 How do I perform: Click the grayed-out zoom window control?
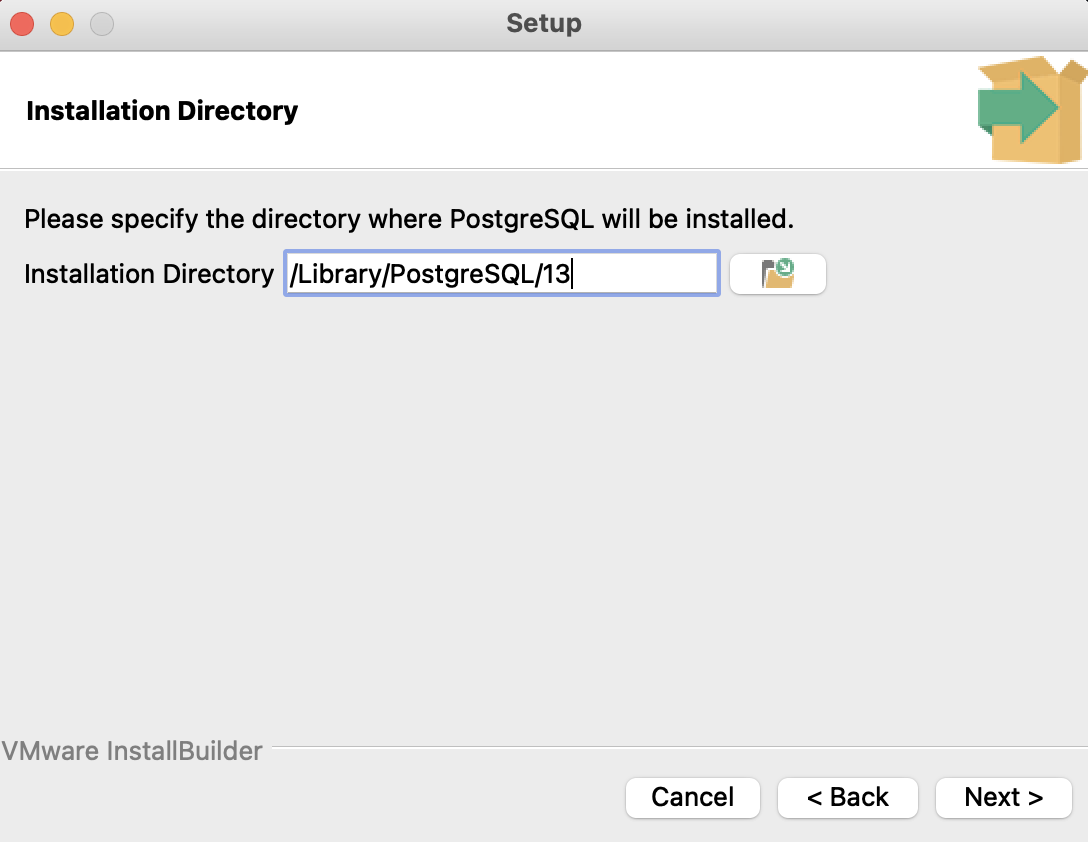(101, 23)
